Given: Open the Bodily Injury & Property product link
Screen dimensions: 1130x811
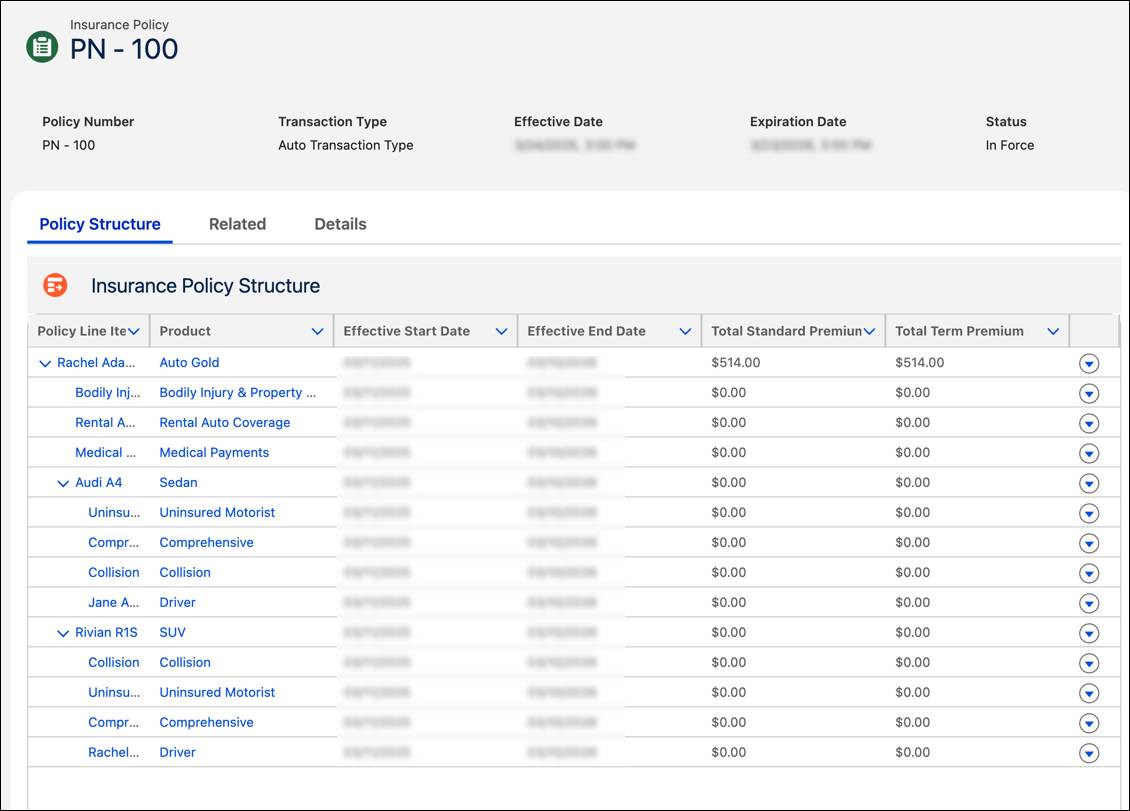Looking at the screenshot, I should [238, 393].
